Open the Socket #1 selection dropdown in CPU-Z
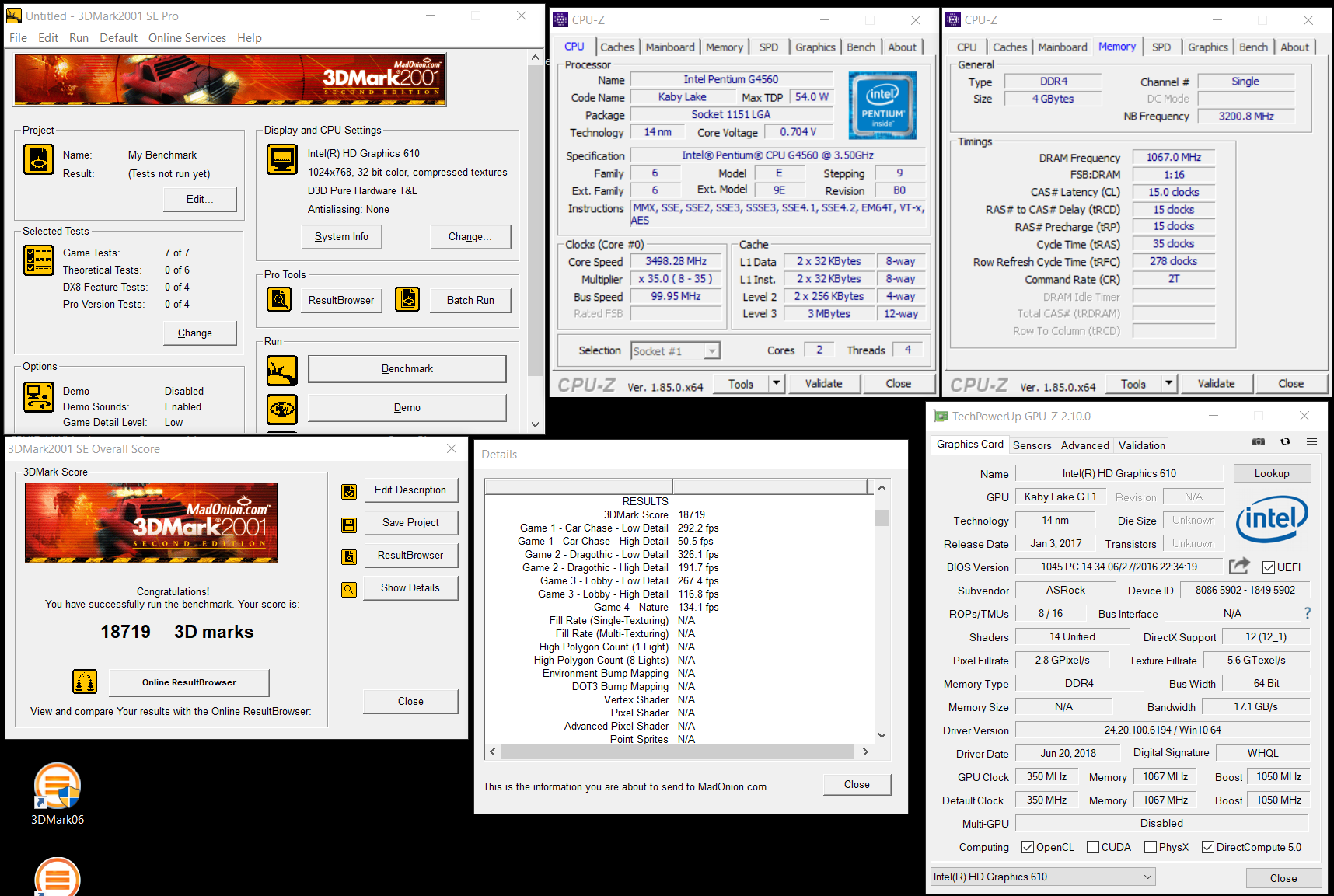Image resolution: width=1334 pixels, height=896 pixels. click(x=676, y=351)
